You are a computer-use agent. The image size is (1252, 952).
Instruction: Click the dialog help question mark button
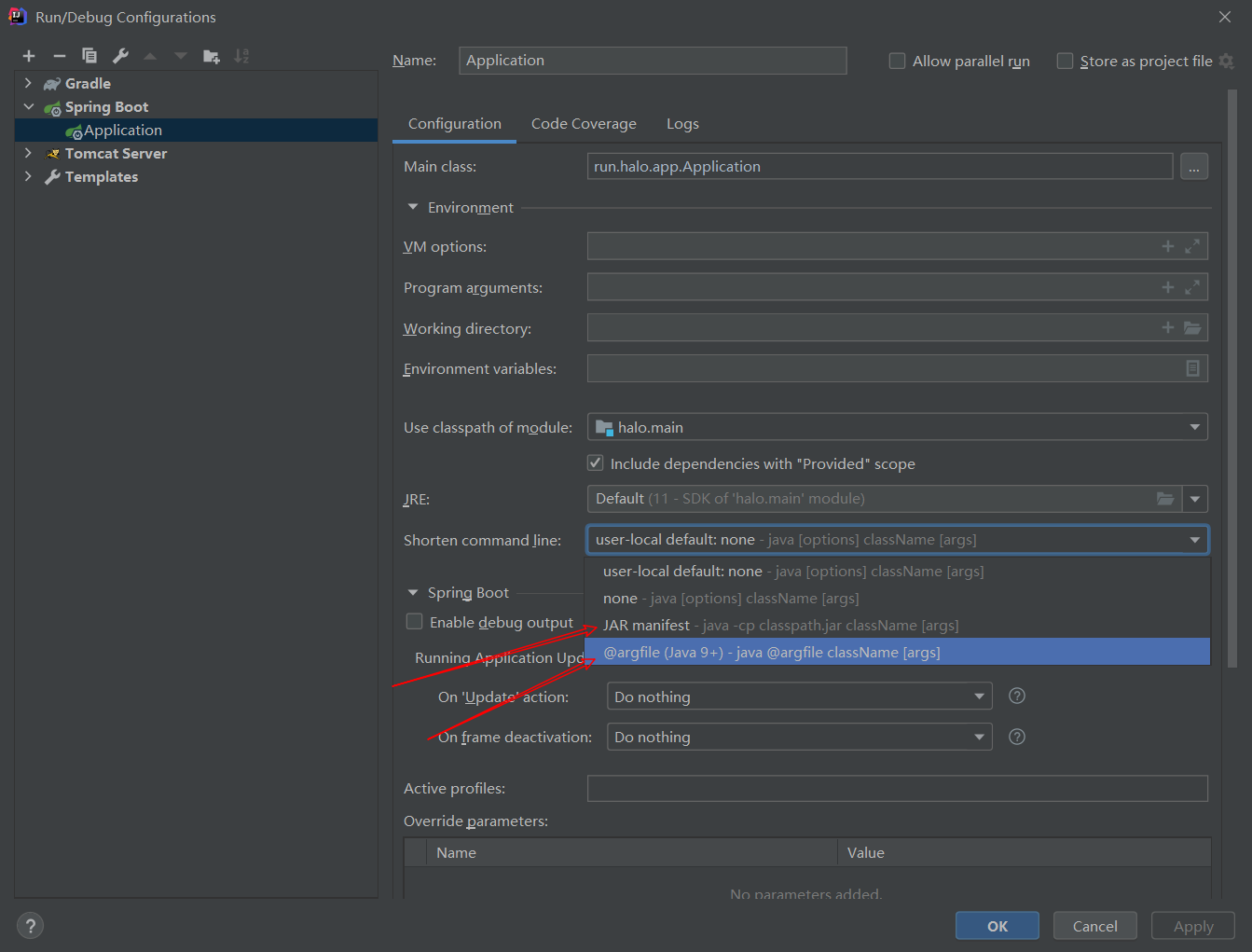point(30,926)
